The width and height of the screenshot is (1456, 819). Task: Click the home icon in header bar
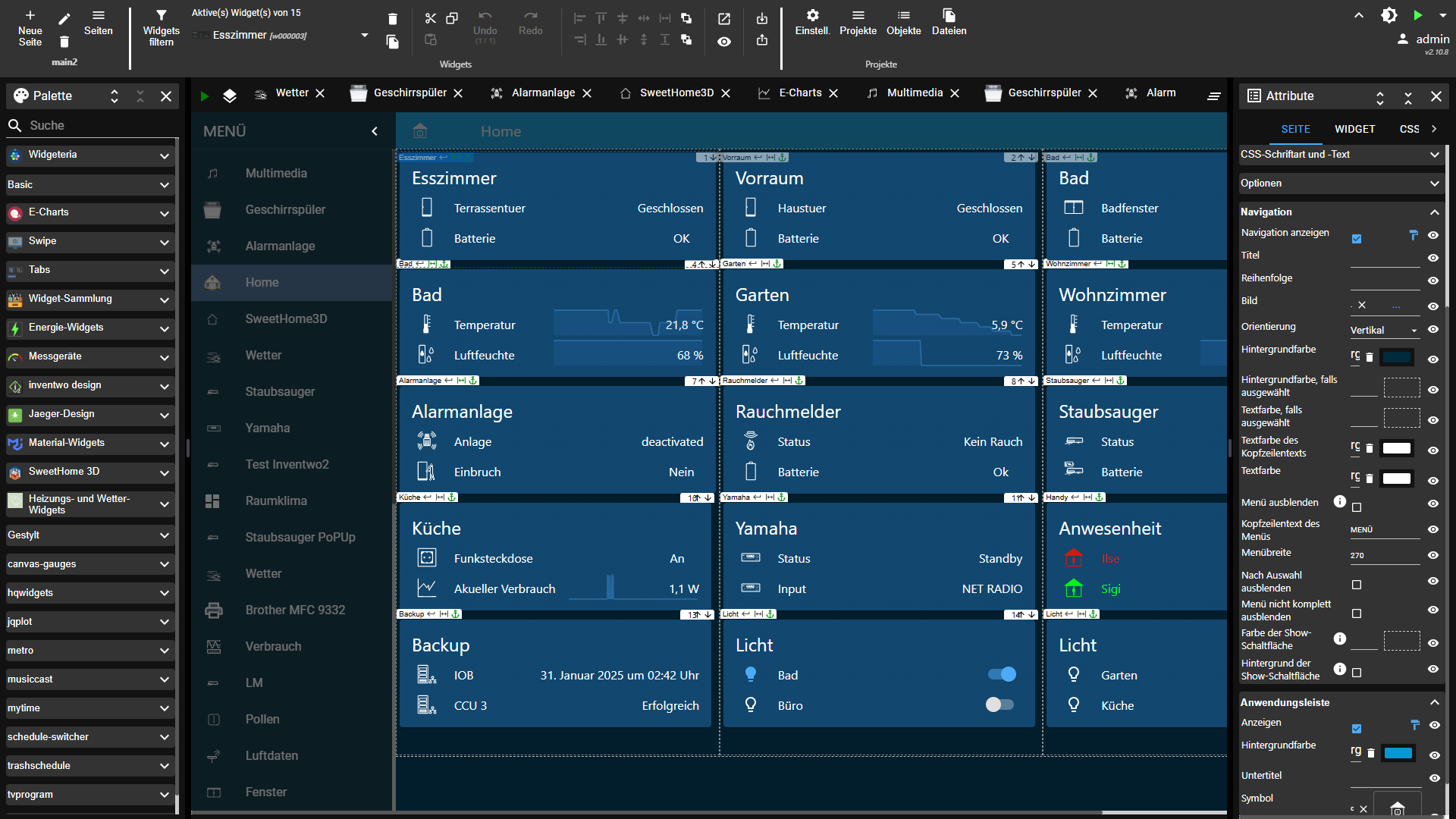(420, 130)
